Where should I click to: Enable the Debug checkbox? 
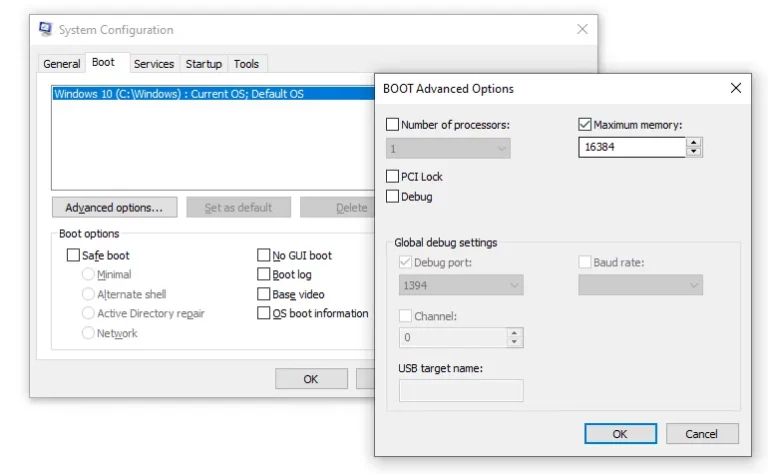tap(392, 196)
